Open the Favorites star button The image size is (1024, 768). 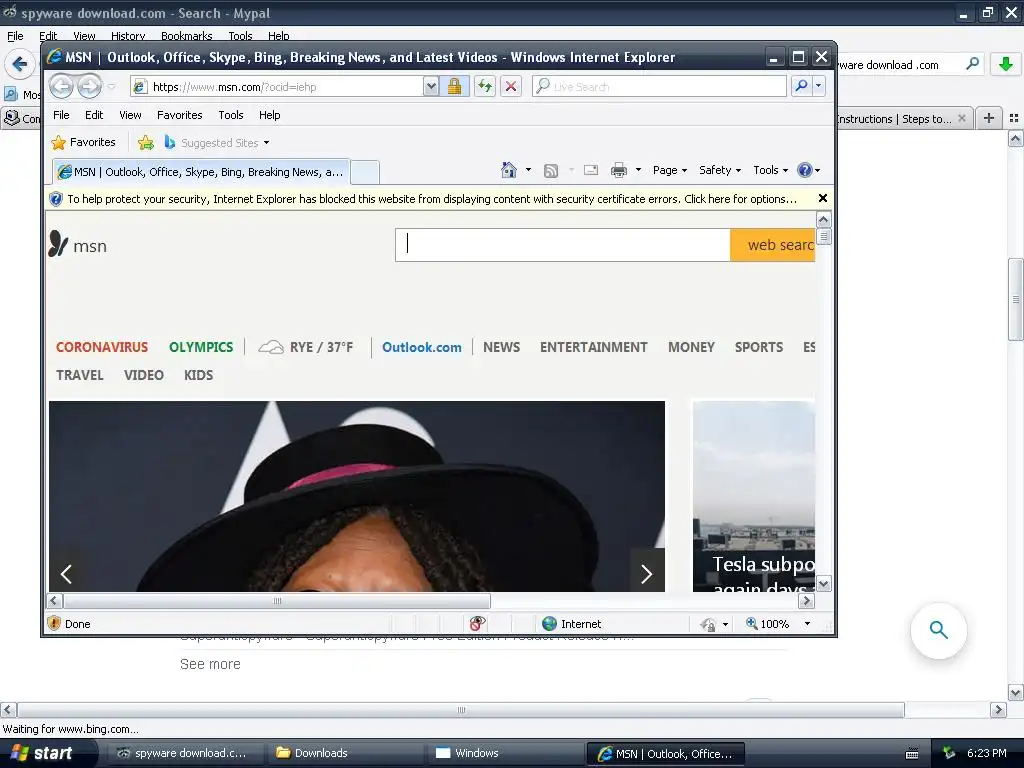[83, 142]
